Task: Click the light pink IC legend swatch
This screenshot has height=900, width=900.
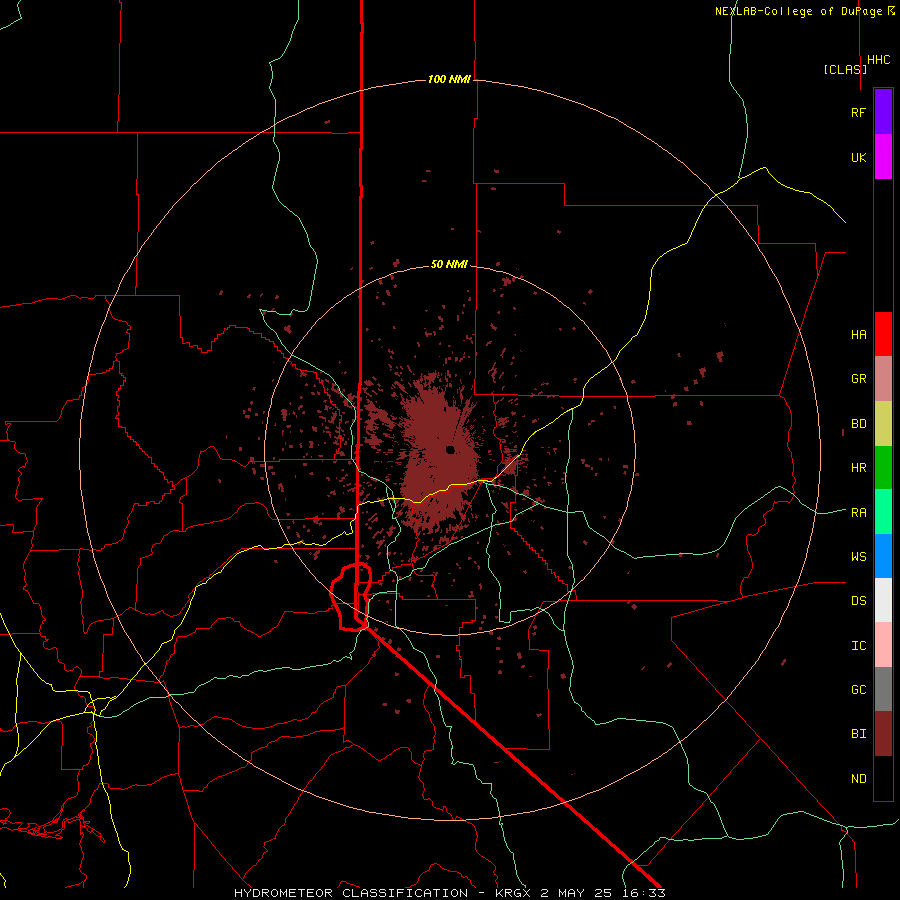Action: coord(883,645)
